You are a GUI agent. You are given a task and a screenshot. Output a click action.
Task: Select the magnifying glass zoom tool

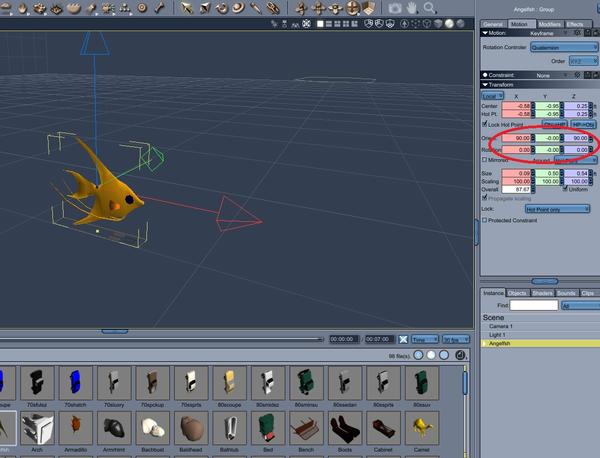pyautogui.click(x=430, y=8)
